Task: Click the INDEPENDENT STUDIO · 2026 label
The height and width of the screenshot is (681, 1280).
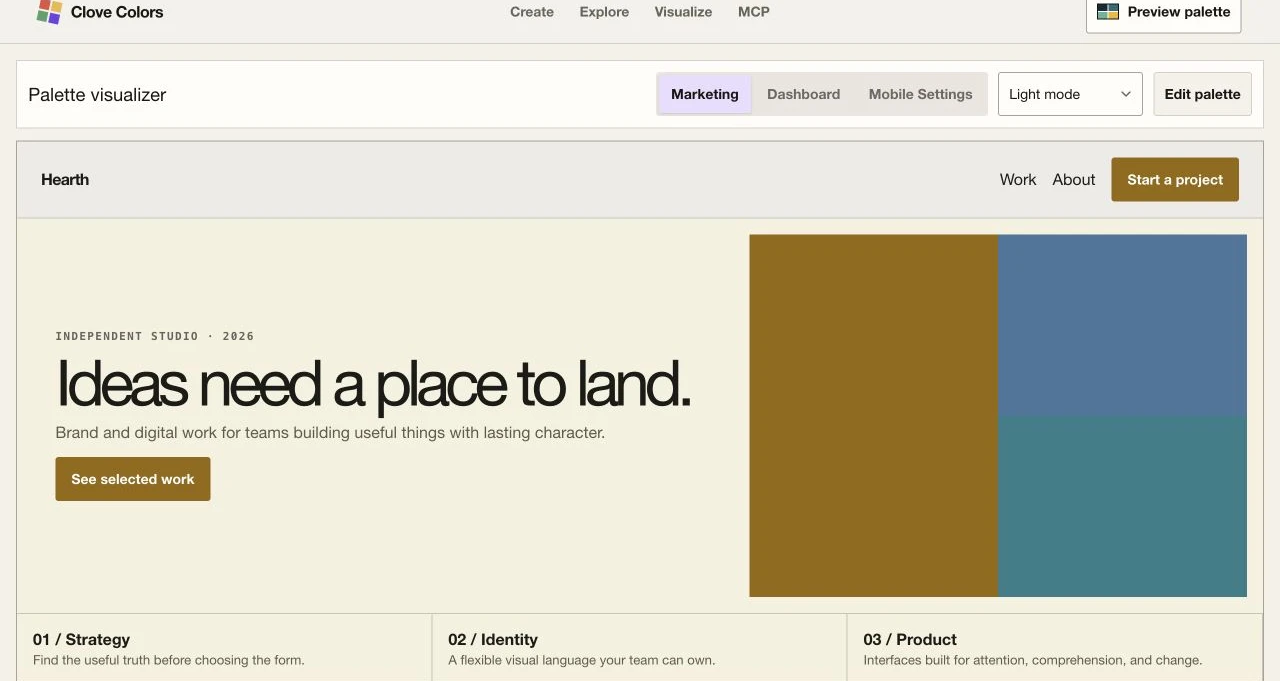Action: 155,336
